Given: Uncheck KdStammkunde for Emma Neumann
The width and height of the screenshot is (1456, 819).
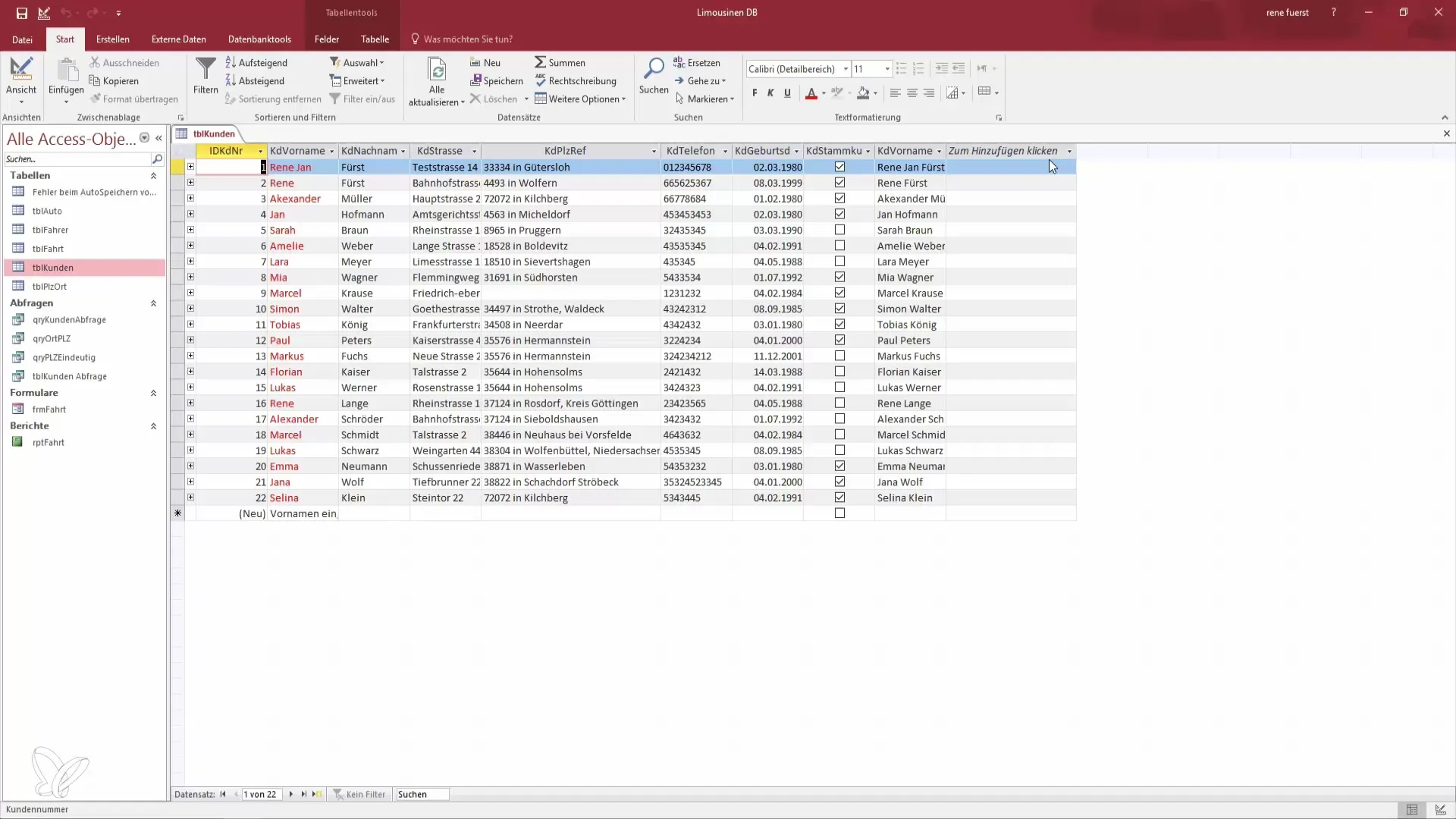Looking at the screenshot, I should [x=839, y=466].
